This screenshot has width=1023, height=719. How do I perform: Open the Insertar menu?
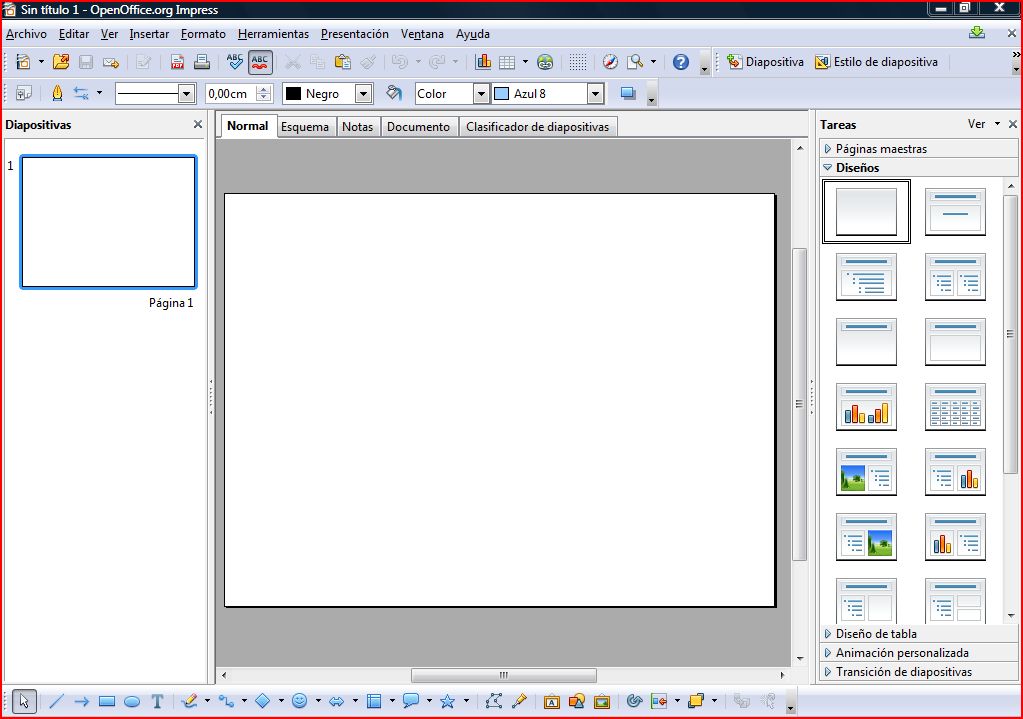click(x=149, y=34)
